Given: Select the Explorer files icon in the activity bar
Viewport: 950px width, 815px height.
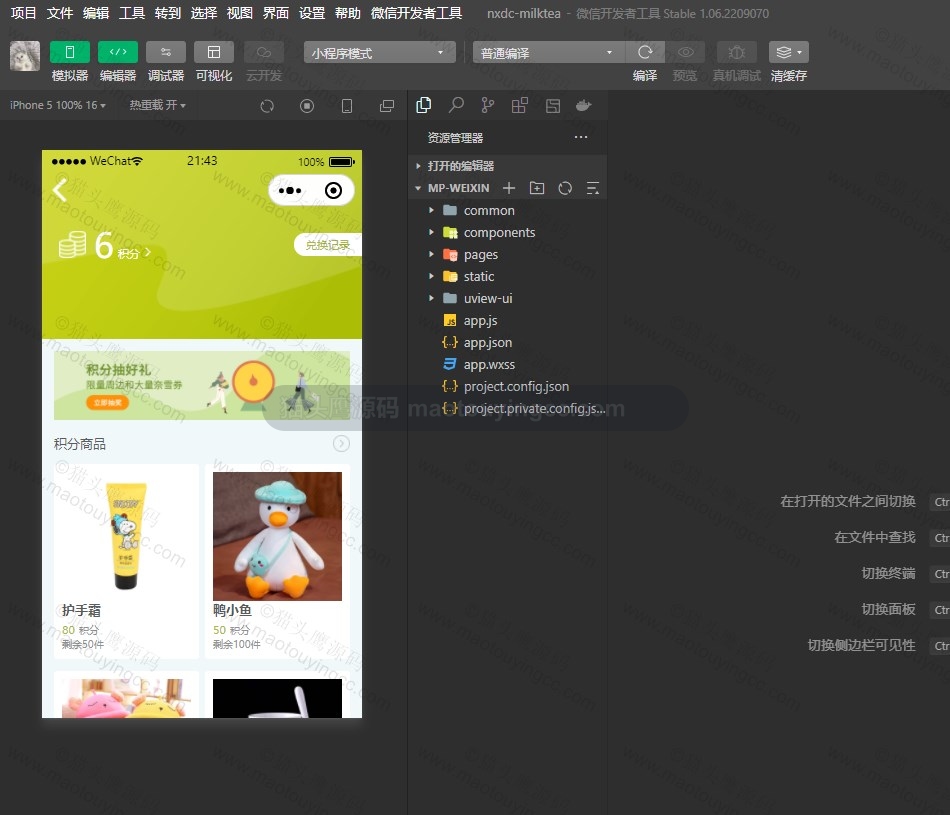Looking at the screenshot, I should pyautogui.click(x=424, y=105).
